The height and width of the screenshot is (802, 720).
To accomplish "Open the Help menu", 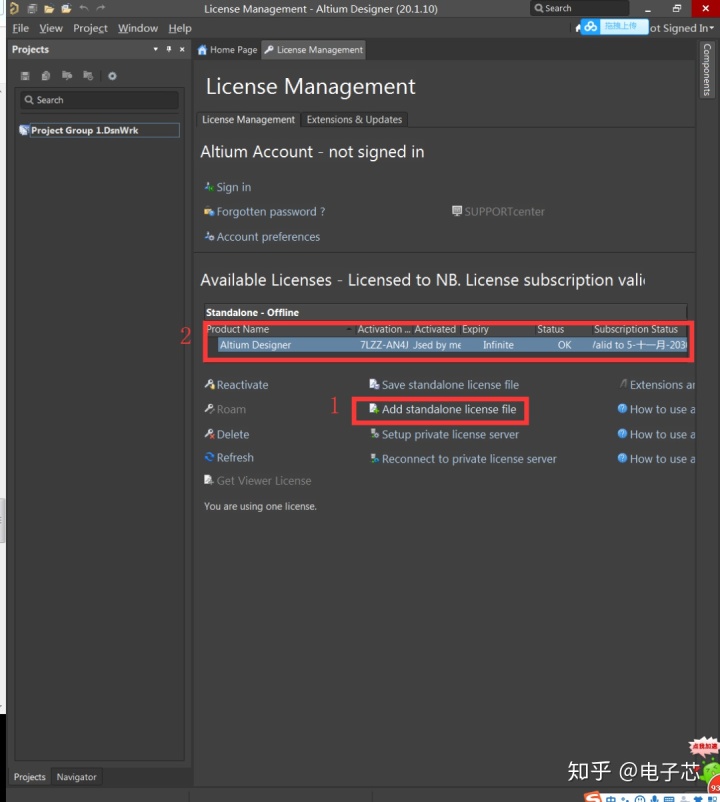I will point(180,28).
